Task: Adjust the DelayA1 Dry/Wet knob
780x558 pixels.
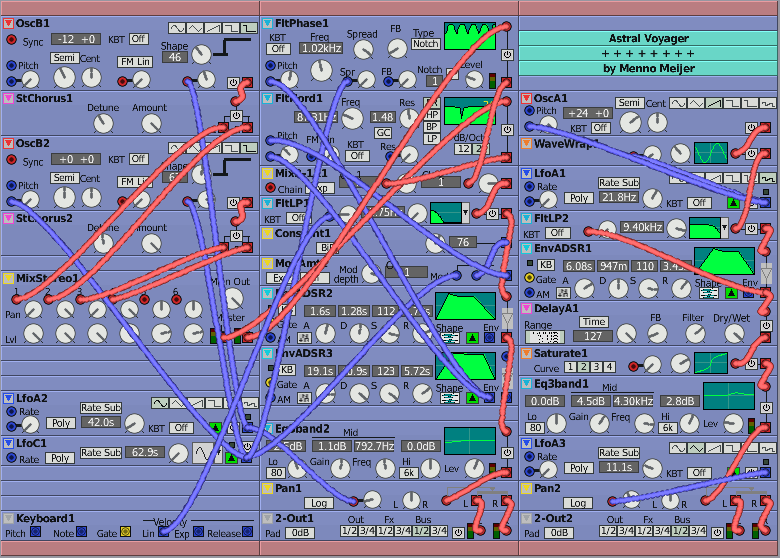Action: pos(734,334)
